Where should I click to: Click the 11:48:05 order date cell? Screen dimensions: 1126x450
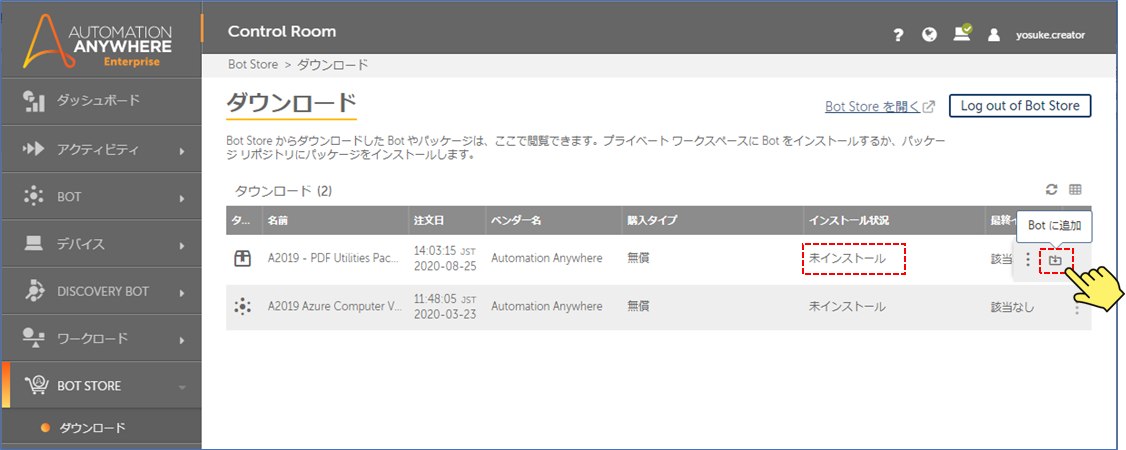click(446, 306)
